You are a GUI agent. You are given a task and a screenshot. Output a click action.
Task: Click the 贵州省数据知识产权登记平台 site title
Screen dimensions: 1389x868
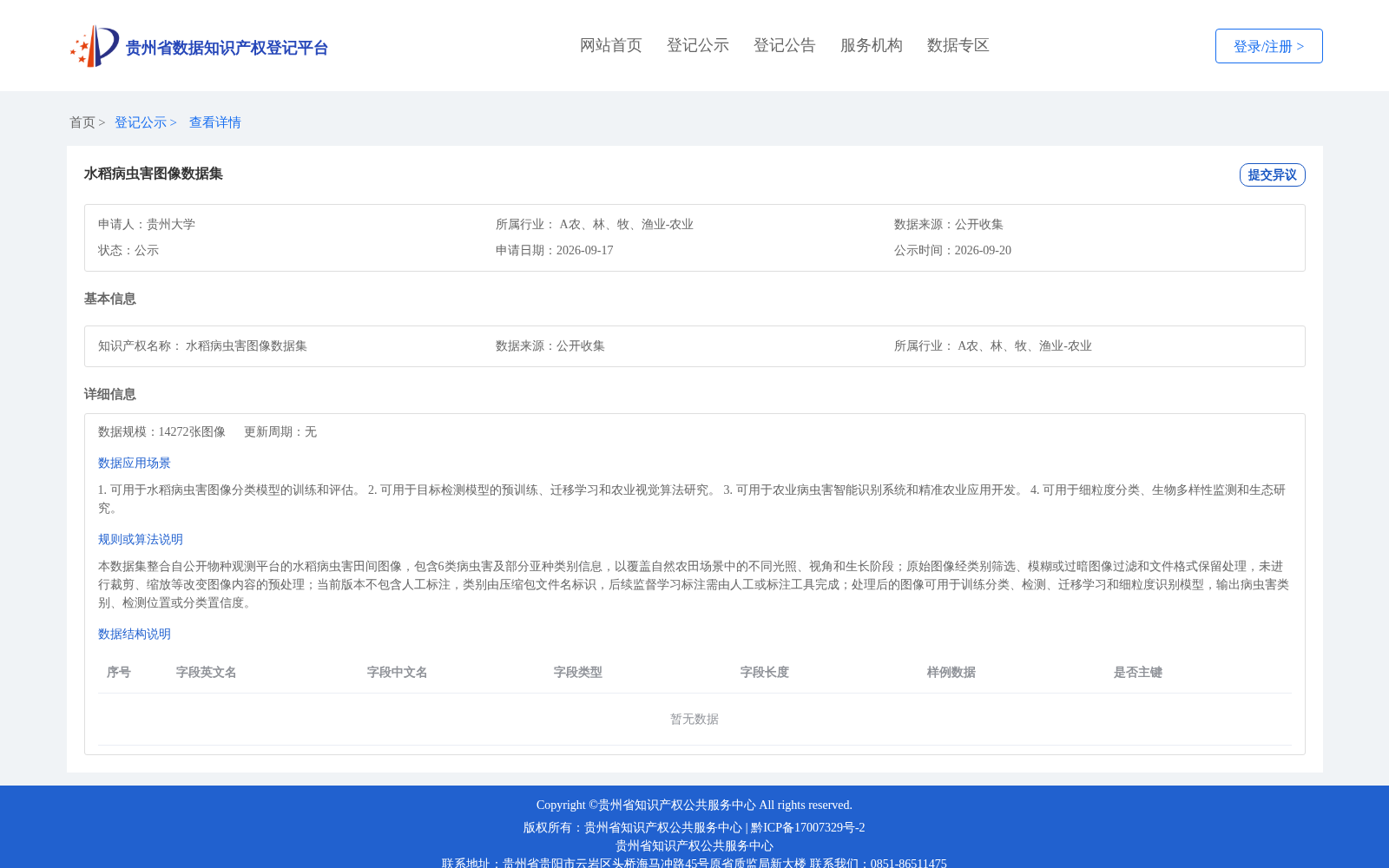[x=227, y=48]
